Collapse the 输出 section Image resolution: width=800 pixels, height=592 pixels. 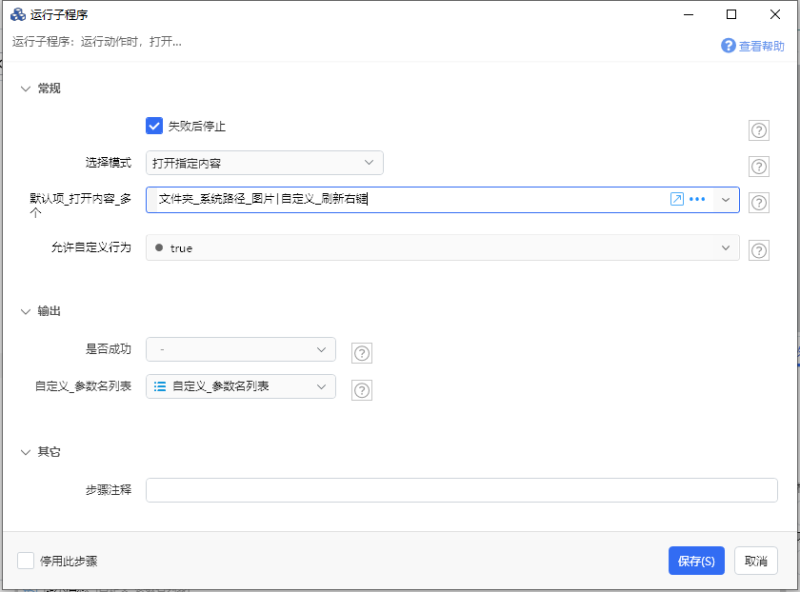point(26,311)
